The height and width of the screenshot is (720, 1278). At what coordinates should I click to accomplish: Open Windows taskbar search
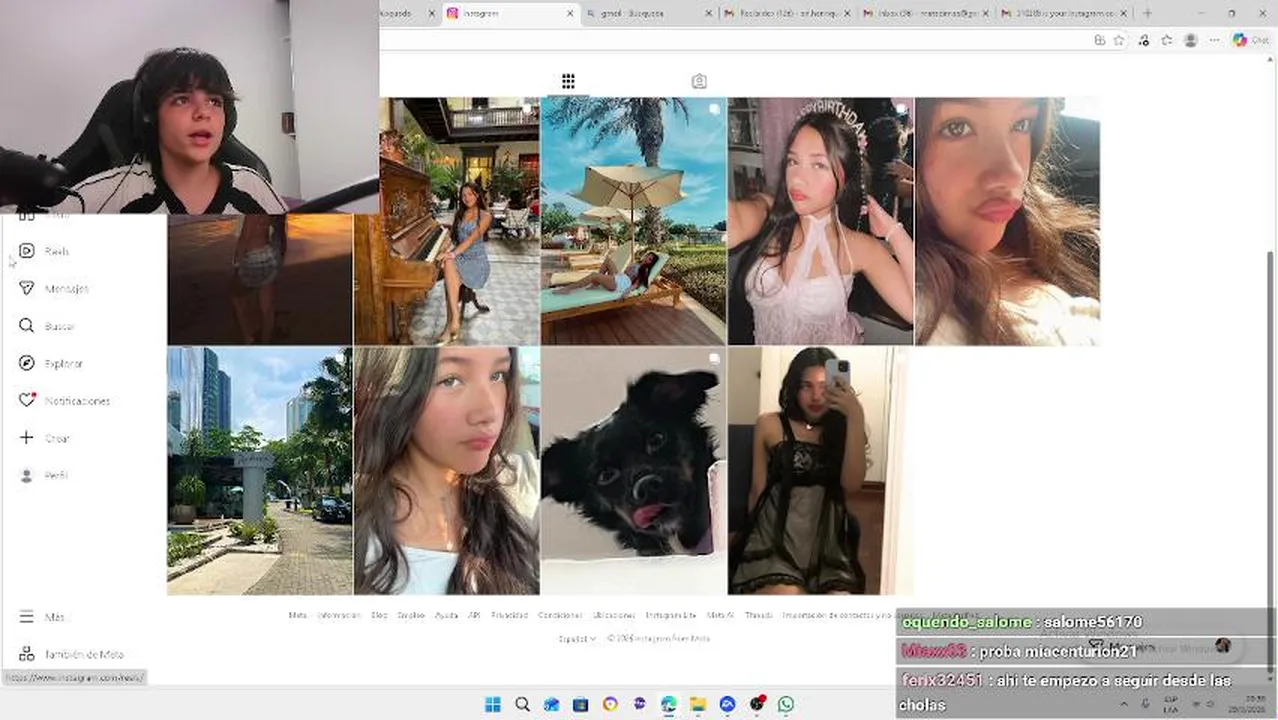[x=522, y=704]
